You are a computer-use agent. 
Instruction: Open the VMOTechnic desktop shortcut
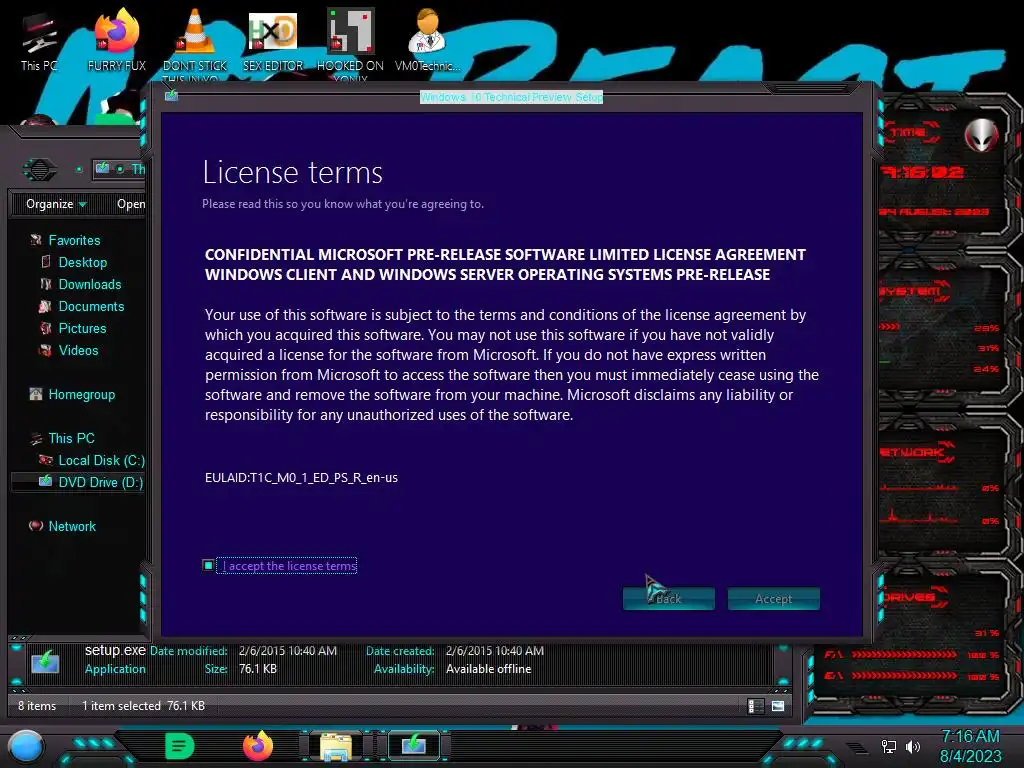[x=428, y=40]
